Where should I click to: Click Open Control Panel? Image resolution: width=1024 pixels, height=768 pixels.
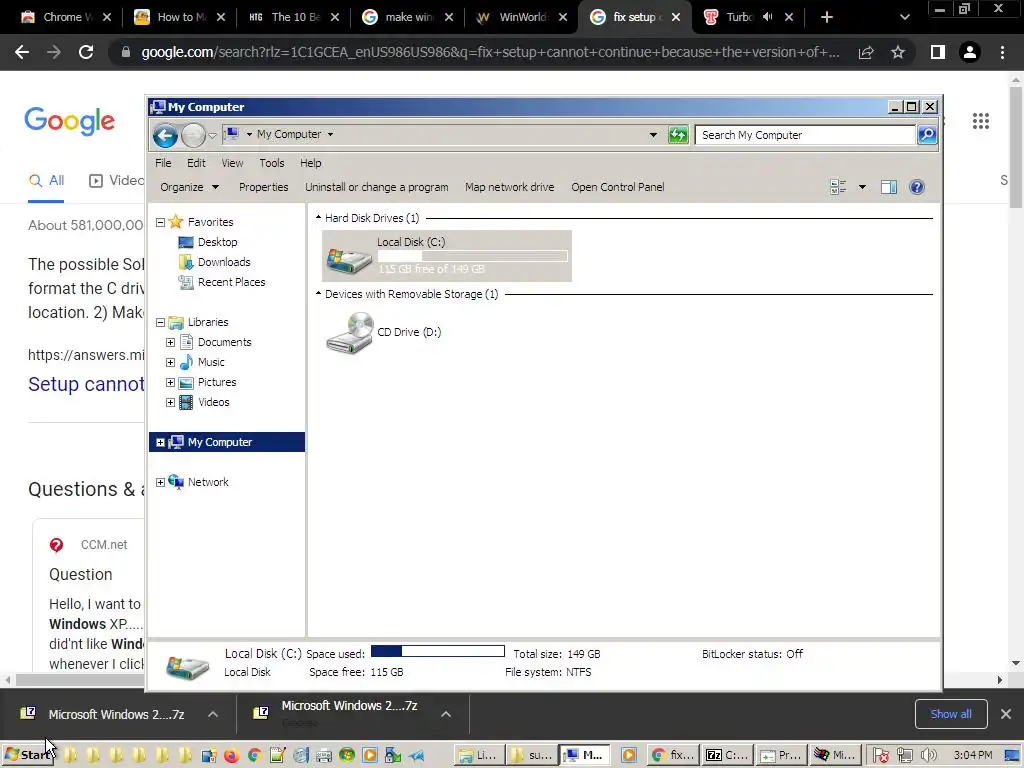point(618,187)
